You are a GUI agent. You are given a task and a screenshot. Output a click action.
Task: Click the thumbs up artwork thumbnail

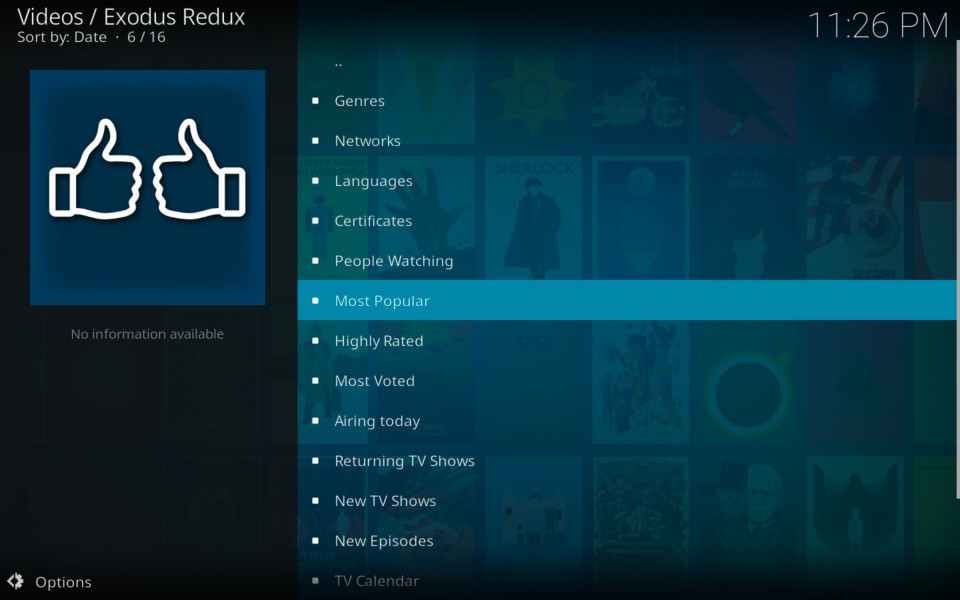(x=148, y=187)
